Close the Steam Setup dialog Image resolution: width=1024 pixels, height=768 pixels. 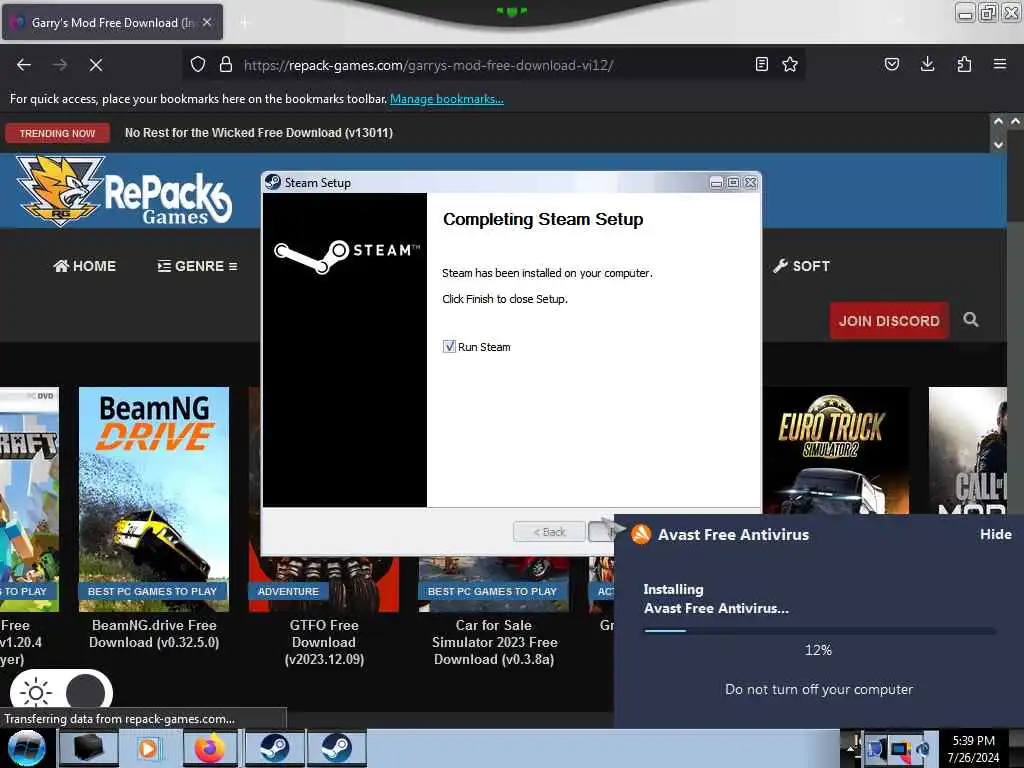pyautogui.click(x=750, y=183)
